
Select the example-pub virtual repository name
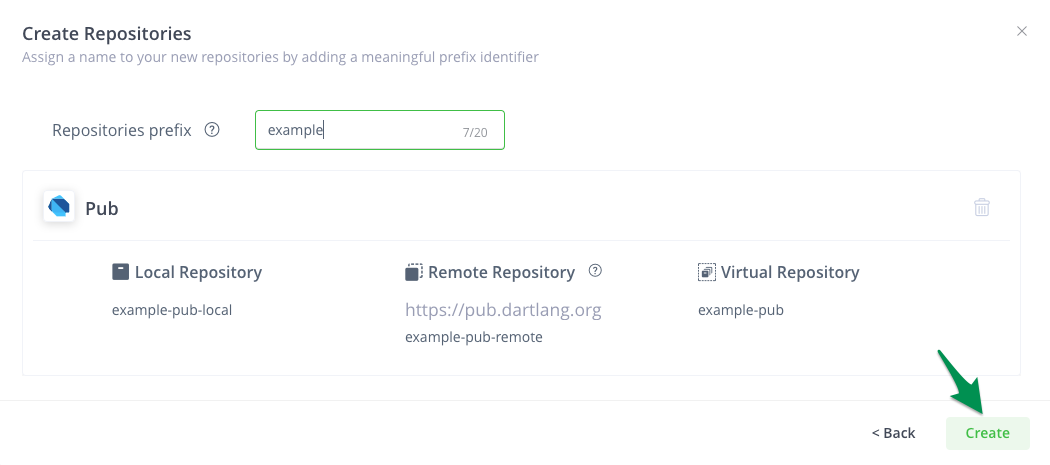click(741, 310)
